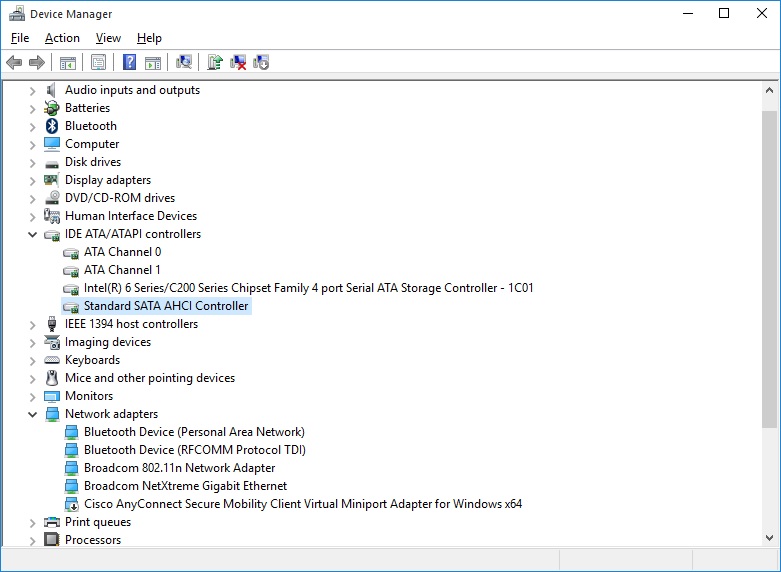Click the scrollbar up arrow
781x572 pixels.
click(x=770, y=90)
